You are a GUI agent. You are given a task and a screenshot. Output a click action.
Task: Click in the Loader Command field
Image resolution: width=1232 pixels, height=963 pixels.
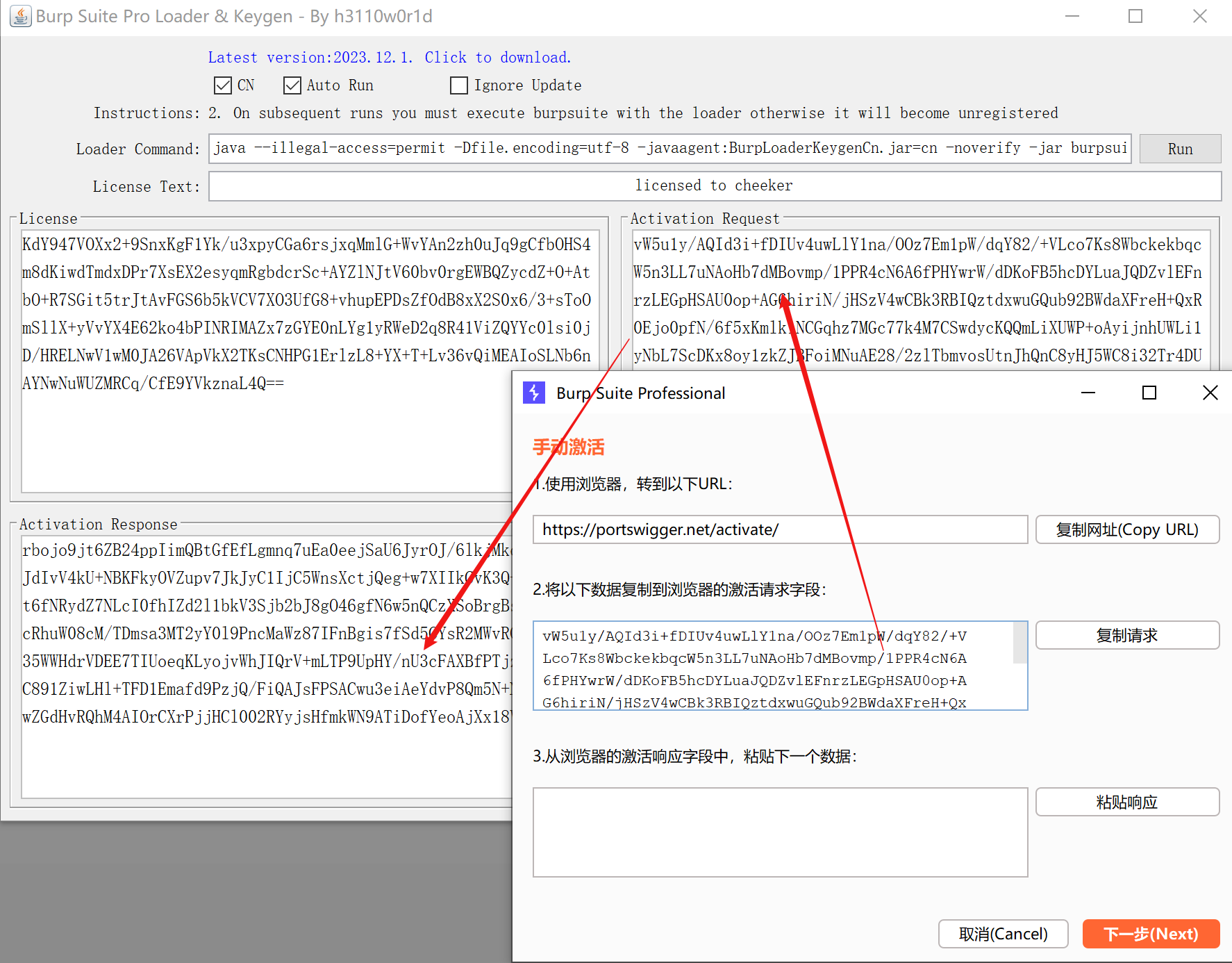670,149
